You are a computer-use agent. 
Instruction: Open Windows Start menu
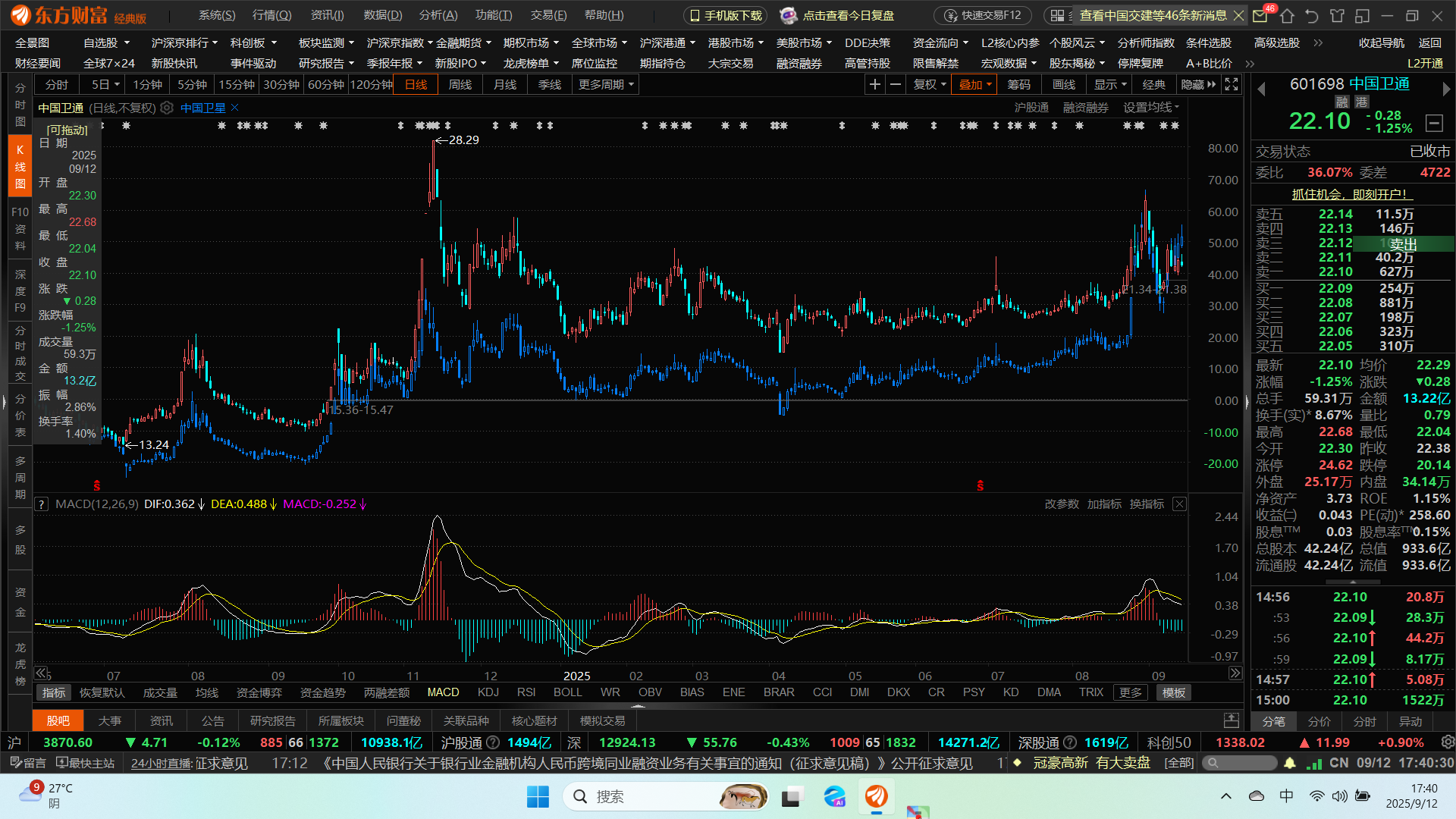[538, 796]
